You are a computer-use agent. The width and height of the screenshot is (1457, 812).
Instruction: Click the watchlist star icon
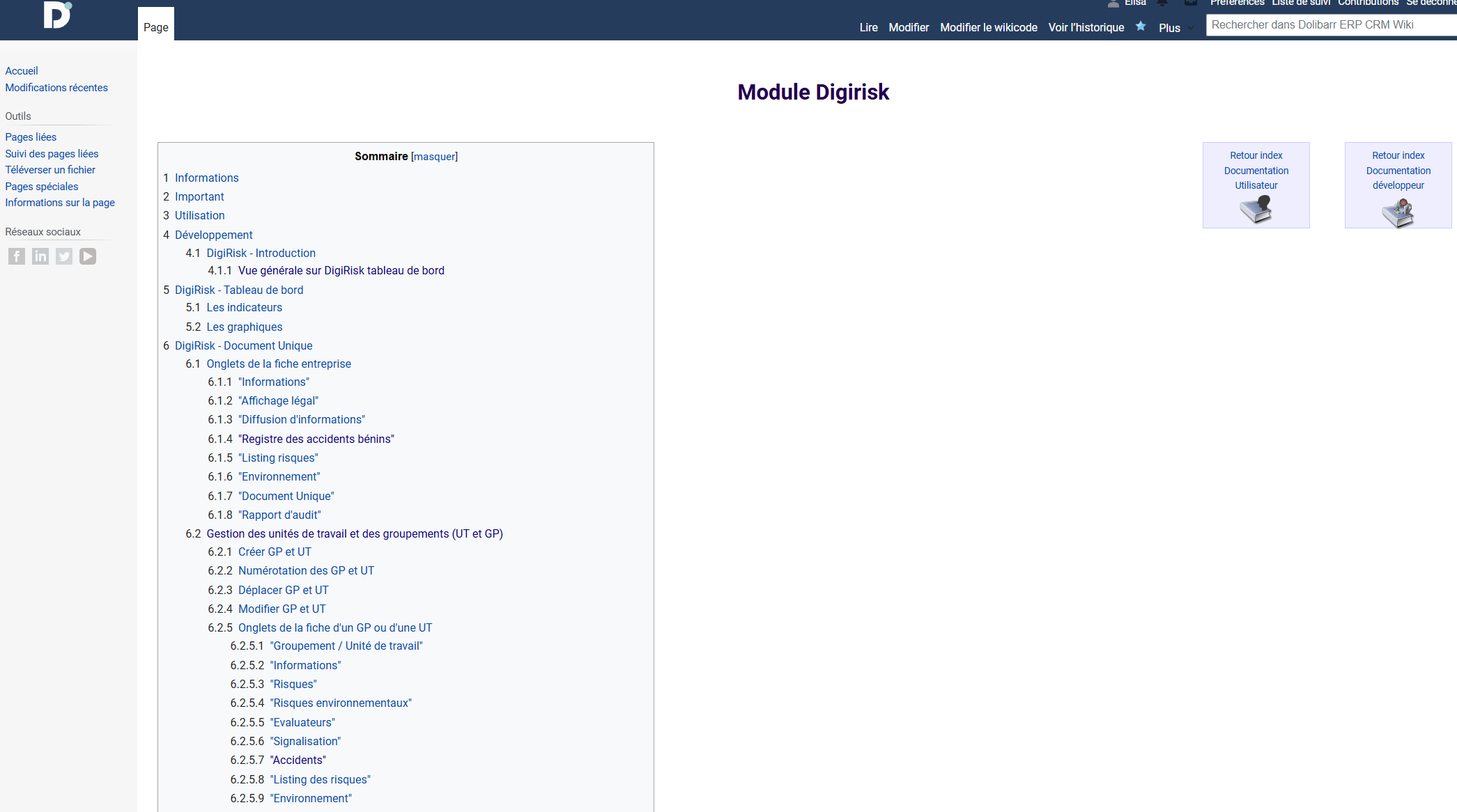pos(1141,26)
